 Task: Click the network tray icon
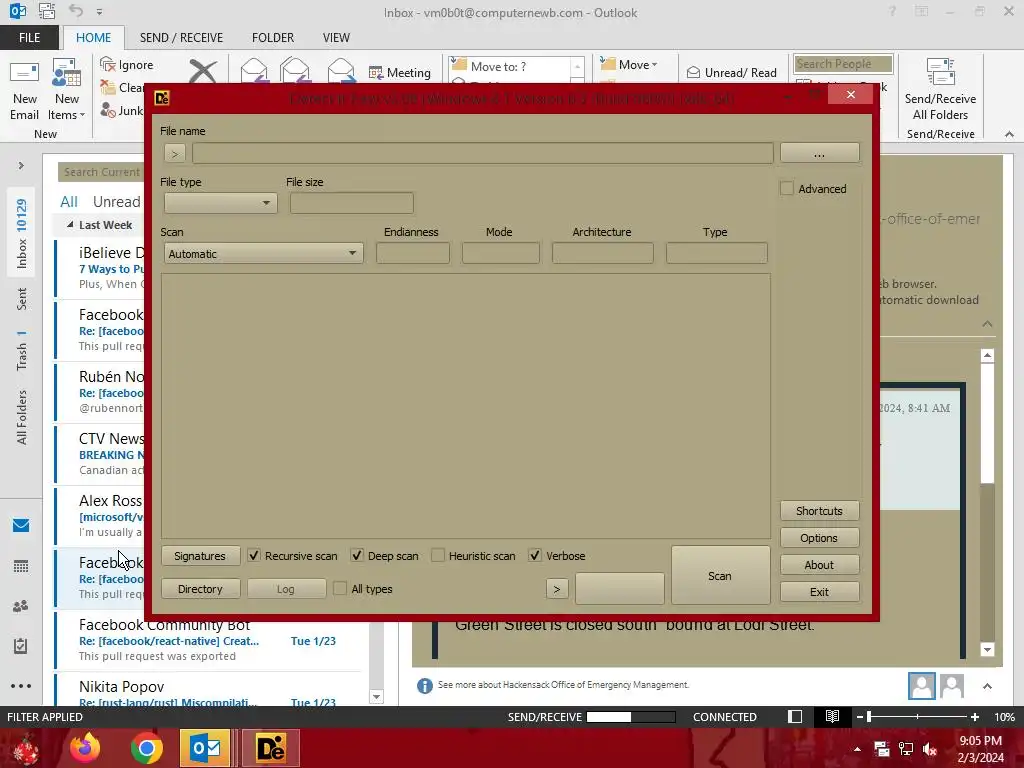point(906,749)
